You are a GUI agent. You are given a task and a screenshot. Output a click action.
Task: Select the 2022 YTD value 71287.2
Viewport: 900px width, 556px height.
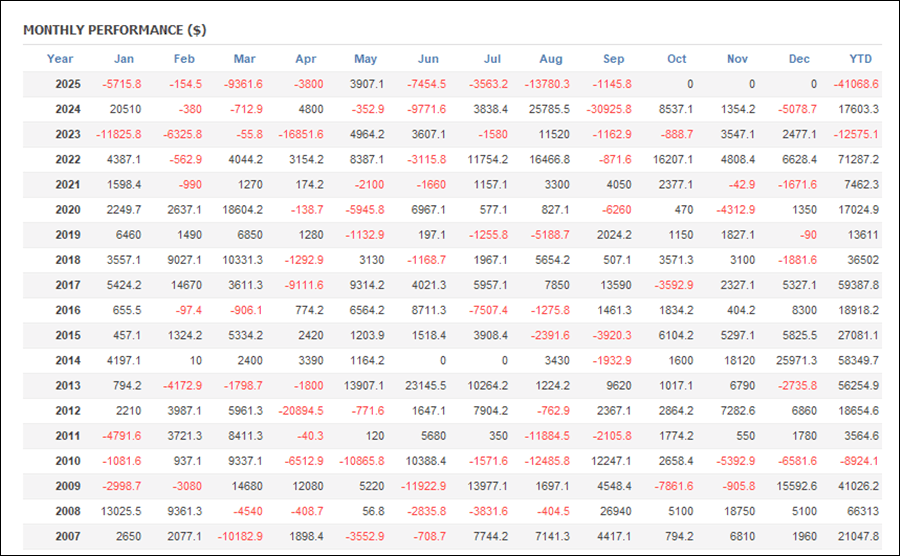856,160
